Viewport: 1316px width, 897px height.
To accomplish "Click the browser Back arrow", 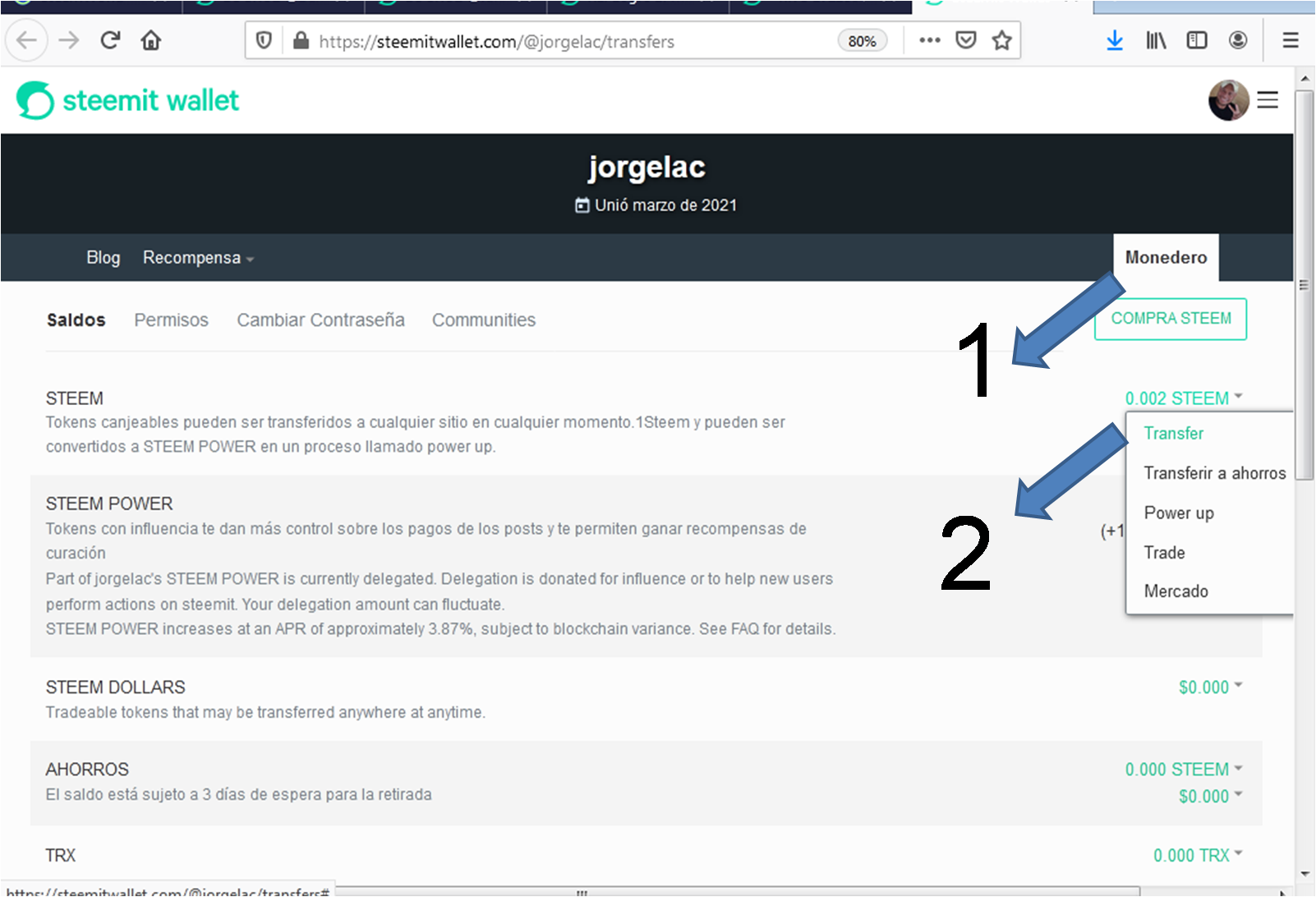I will click(x=27, y=40).
